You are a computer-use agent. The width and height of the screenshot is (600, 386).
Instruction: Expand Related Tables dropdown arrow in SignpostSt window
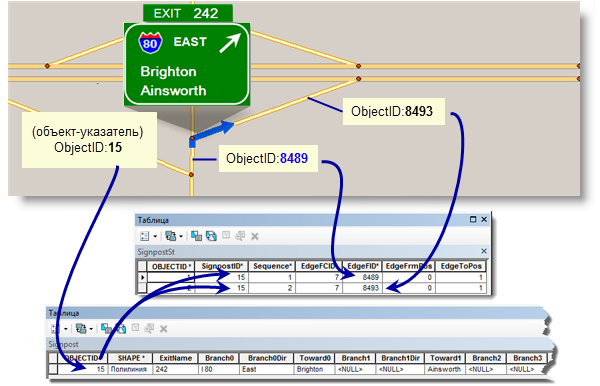click(x=181, y=236)
